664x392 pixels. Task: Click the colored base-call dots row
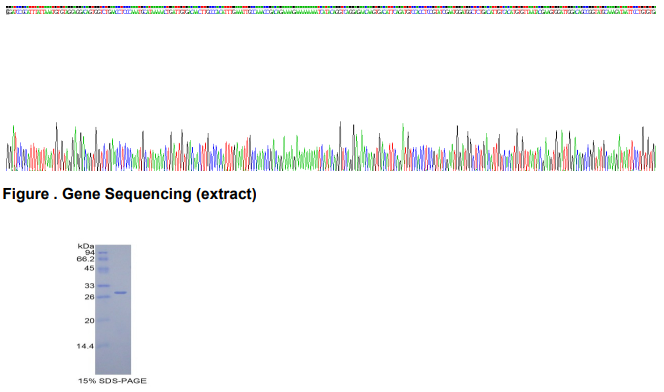coord(331,7)
